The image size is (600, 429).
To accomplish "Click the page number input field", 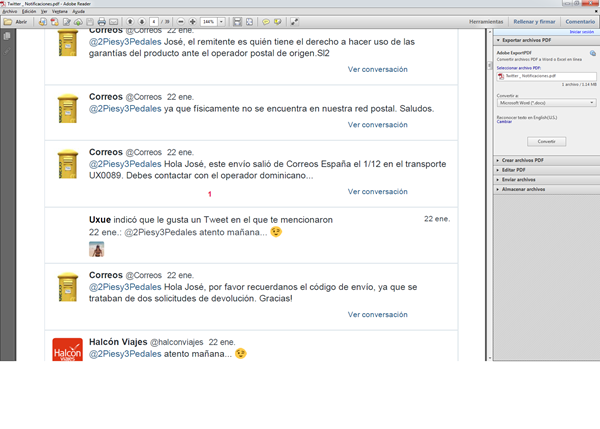I will (x=154, y=22).
